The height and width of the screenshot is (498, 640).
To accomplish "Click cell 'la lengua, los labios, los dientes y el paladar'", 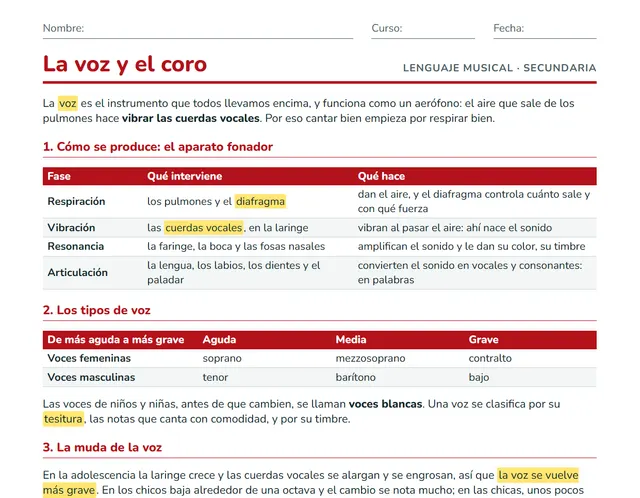I will click(x=233, y=272).
